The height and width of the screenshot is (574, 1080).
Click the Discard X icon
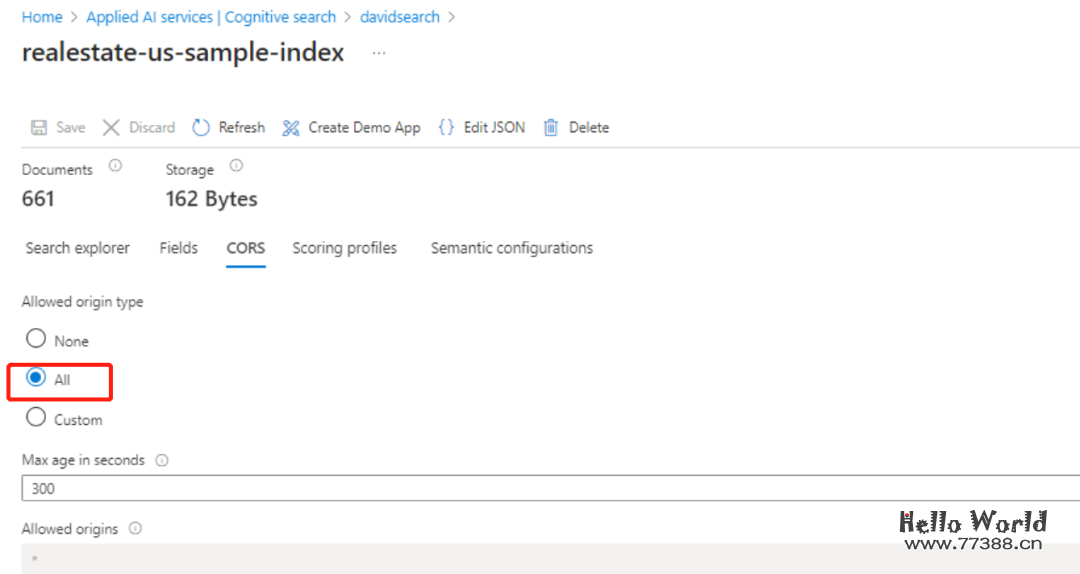point(111,128)
